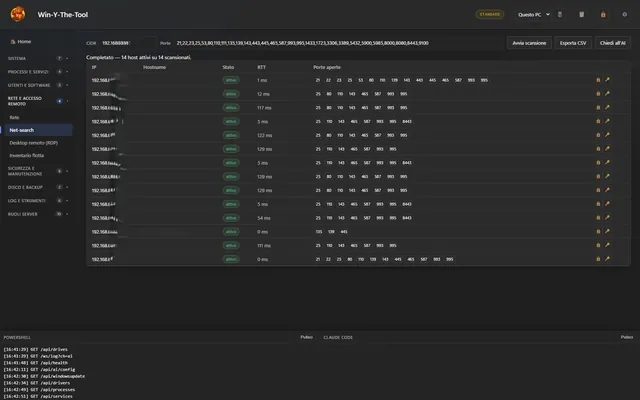Expand the RUOLI SERVER section

pyautogui.click(x=38, y=214)
